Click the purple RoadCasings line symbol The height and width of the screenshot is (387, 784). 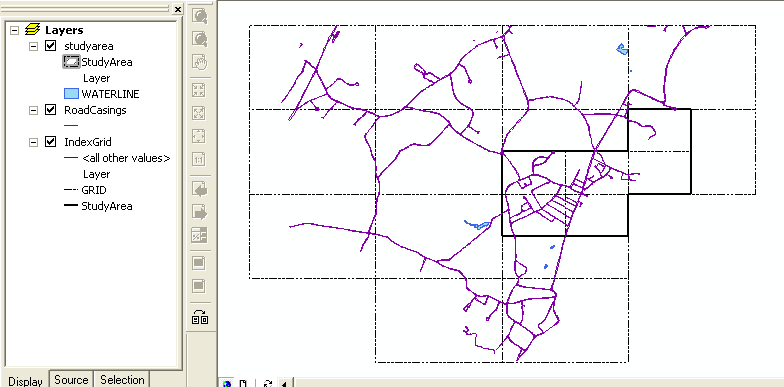[72, 126]
